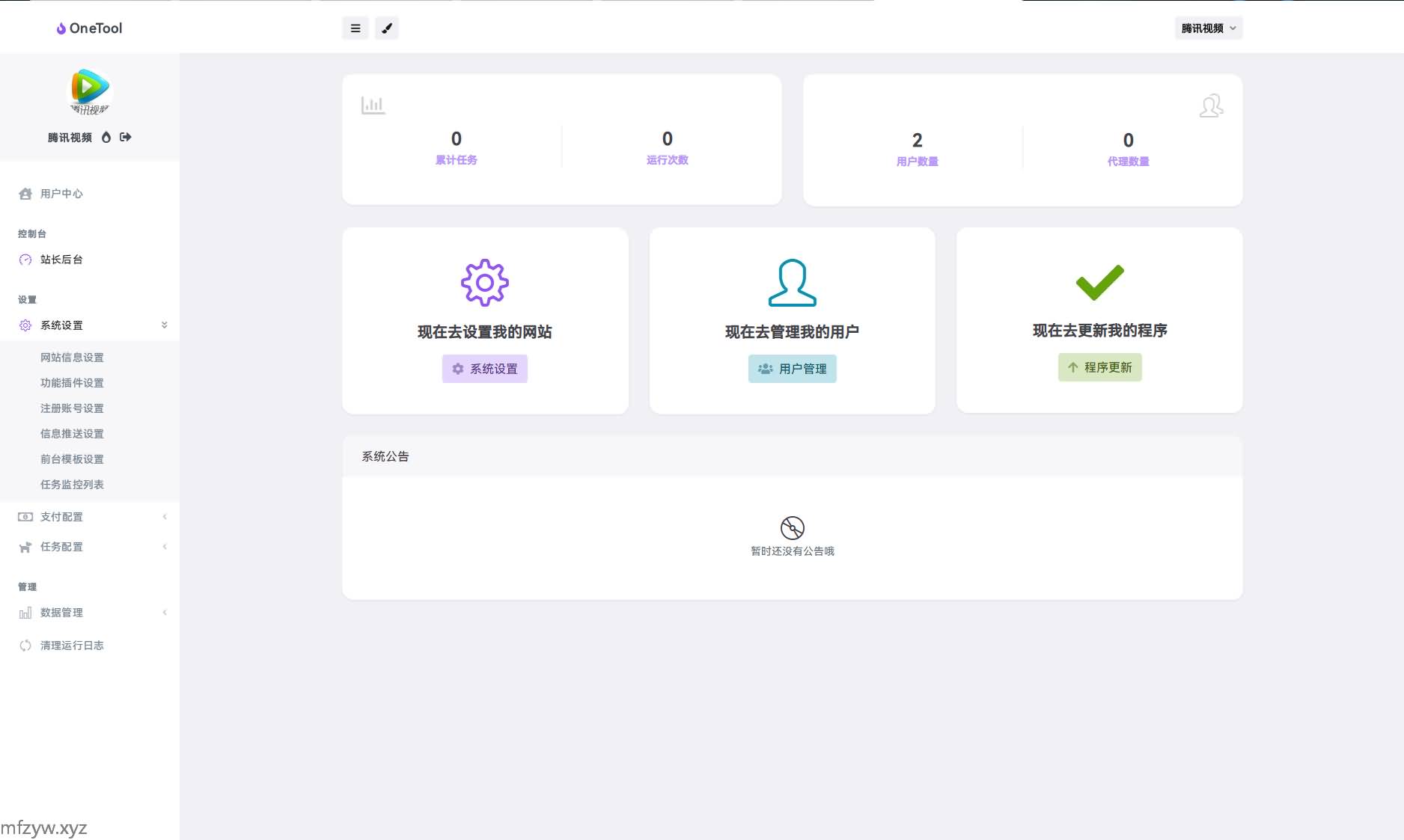Go to 站长后台 in the sidebar
1404x840 pixels.
(x=61, y=260)
